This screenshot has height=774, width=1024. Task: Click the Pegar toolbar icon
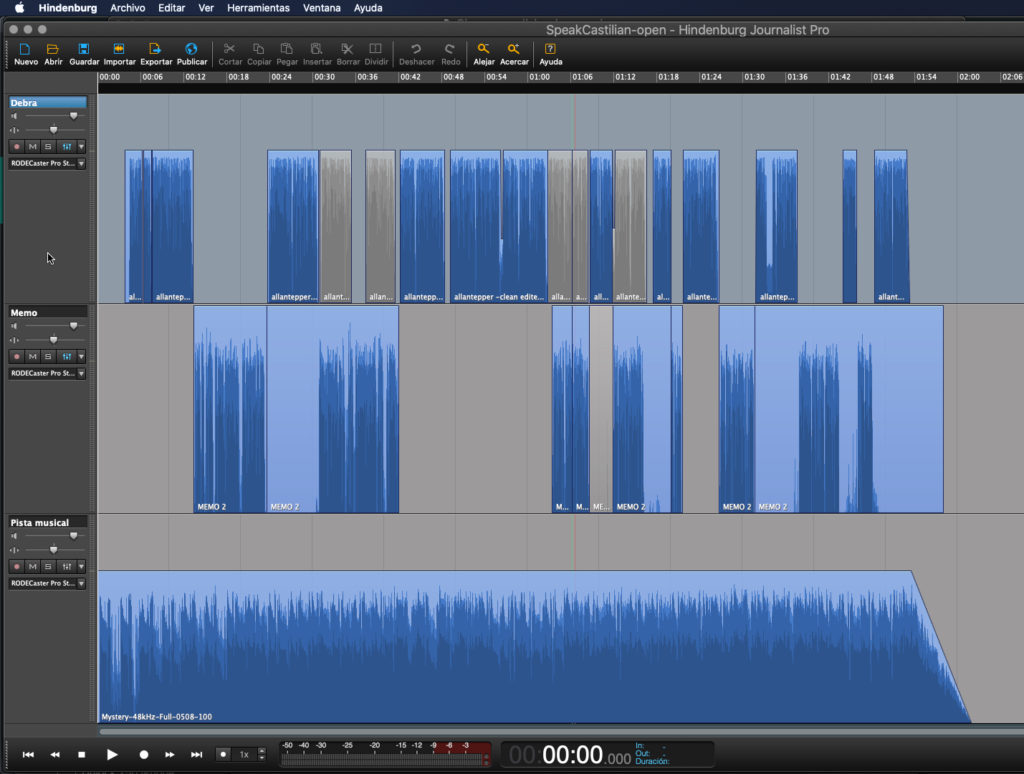(x=287, y=54)
